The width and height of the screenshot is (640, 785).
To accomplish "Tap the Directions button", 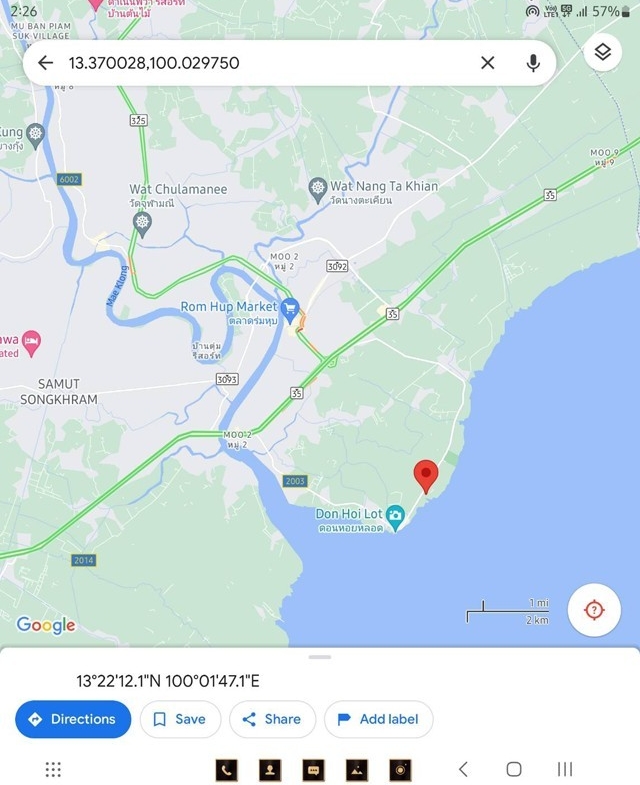I will click(73, 719).
